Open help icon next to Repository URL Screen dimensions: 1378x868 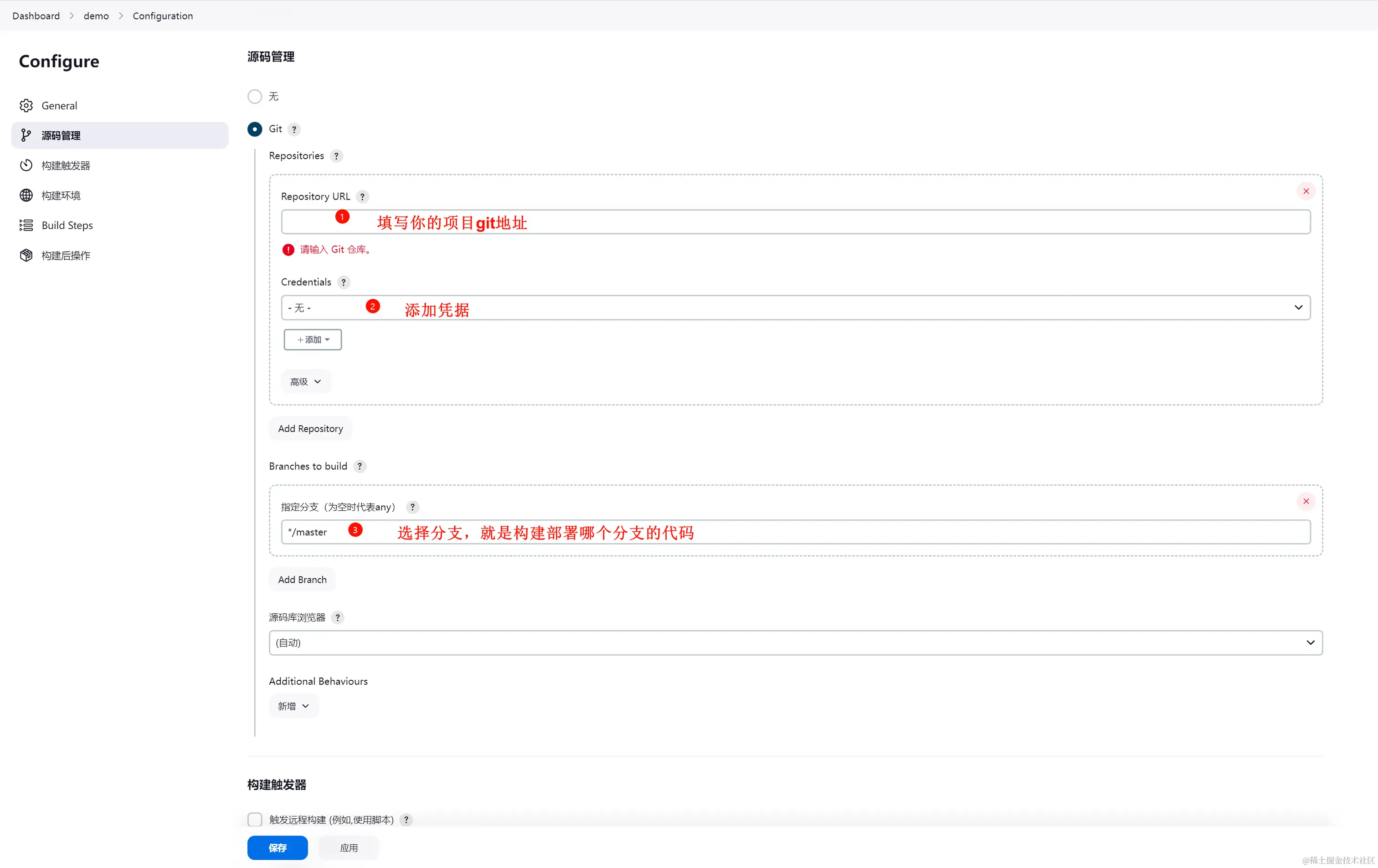pos(362,196)
